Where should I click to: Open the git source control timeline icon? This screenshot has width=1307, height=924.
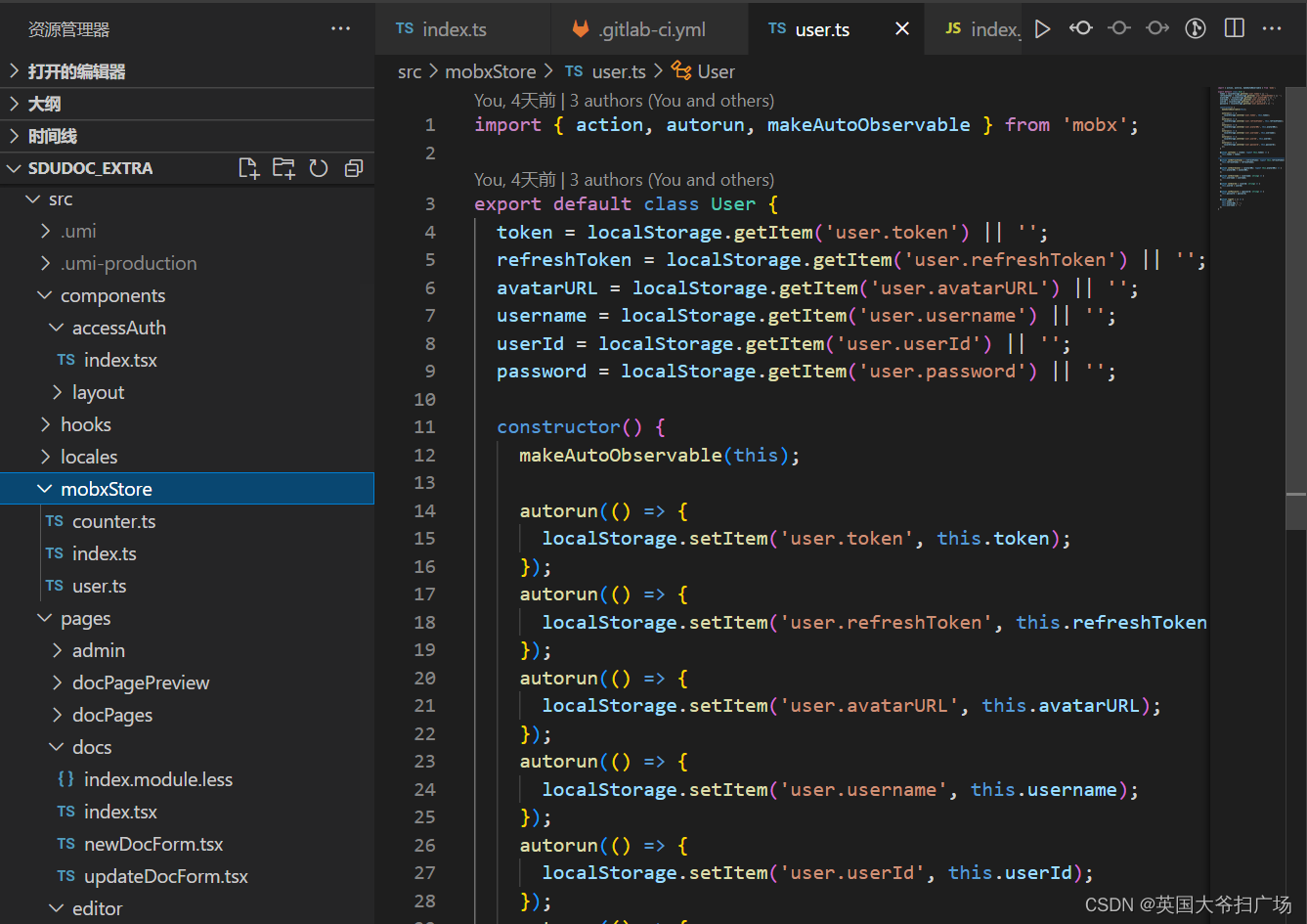coord(1196,28)
